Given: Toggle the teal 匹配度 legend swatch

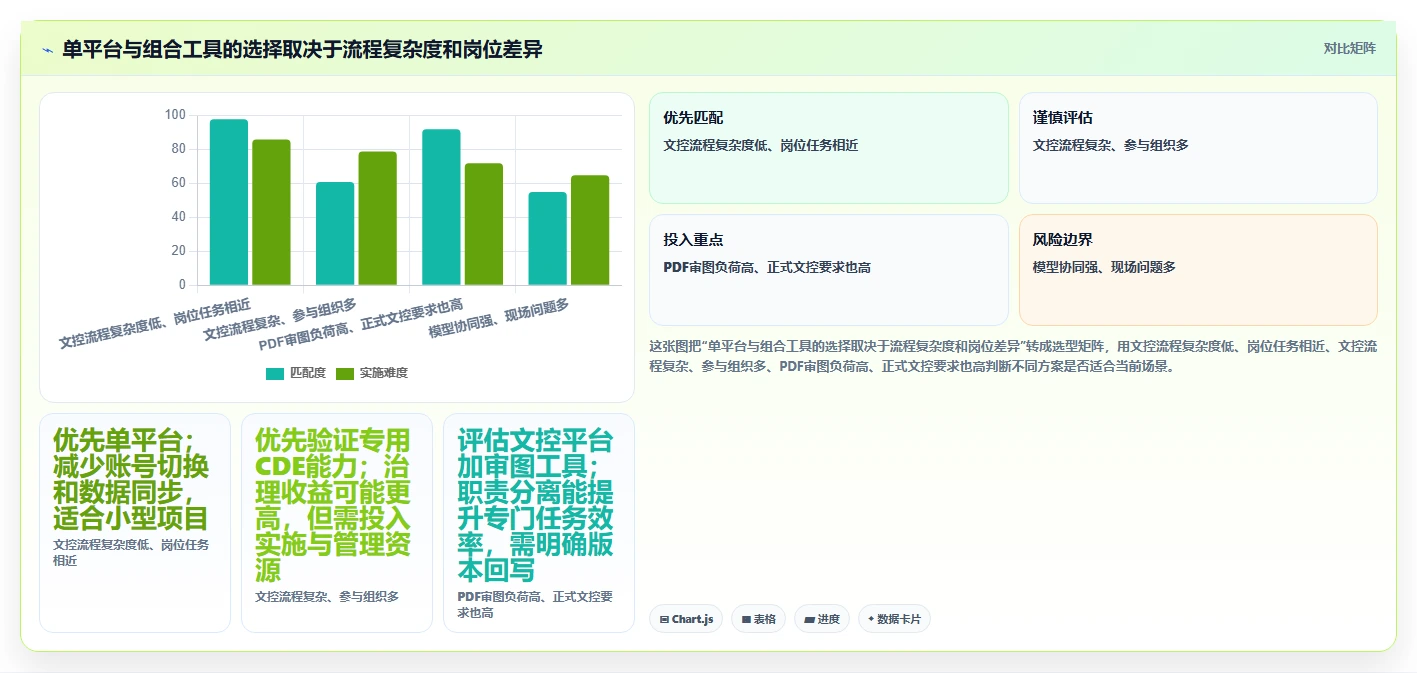Looking at the screenshot, I should pyautogui.click(x=275, y=373).
